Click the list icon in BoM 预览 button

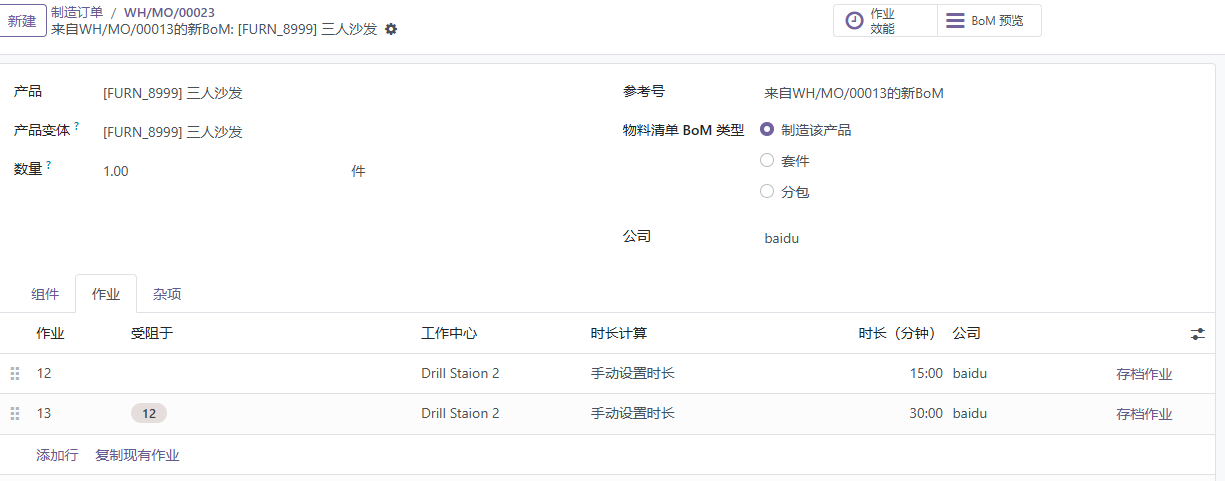click(x=956, y=21)
